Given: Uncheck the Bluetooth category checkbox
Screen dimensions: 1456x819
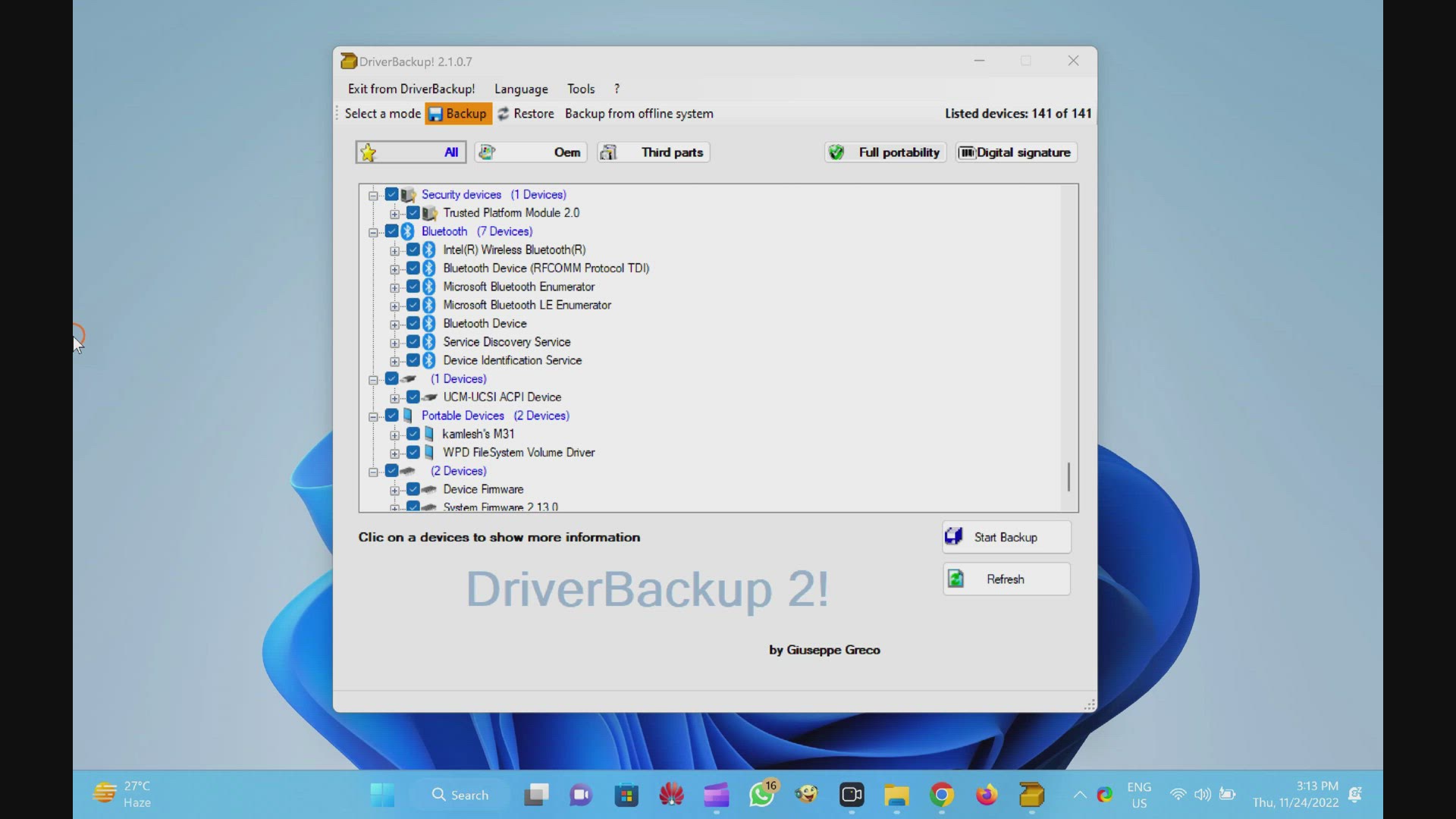Looking at the screenshot, I should pos(392,231).
